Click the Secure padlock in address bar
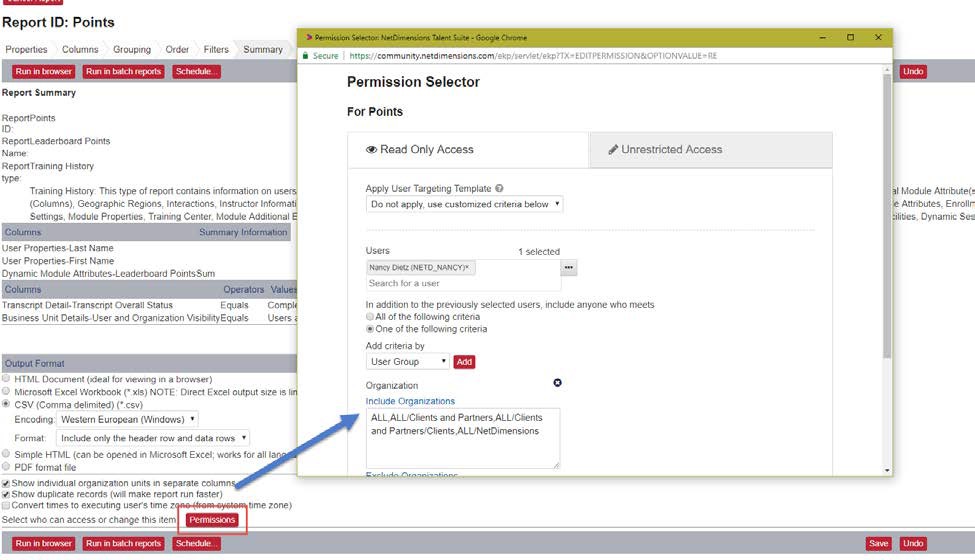 click(305, 55)
